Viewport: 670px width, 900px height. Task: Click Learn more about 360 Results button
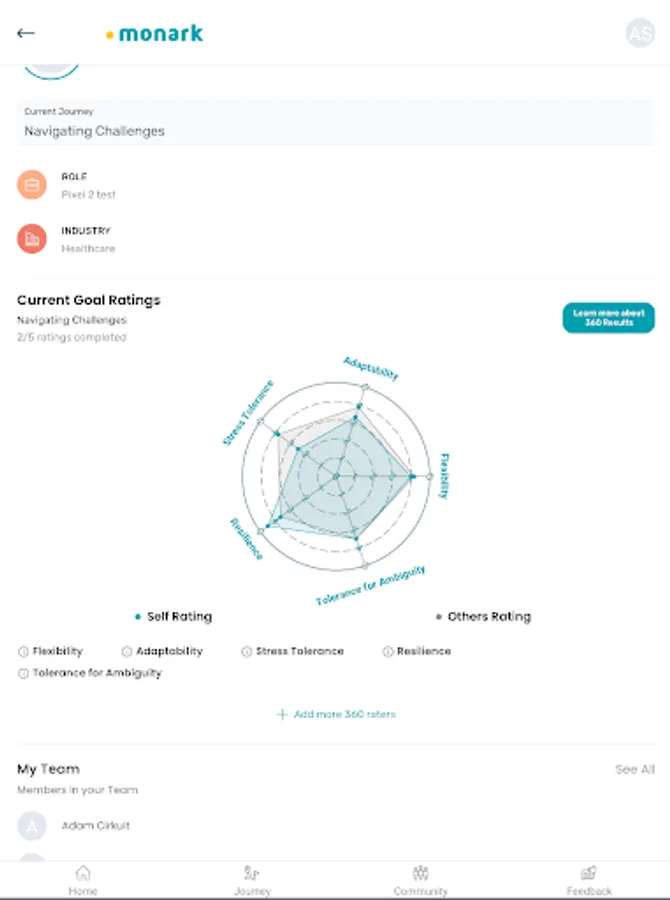(x=608, y=318)
